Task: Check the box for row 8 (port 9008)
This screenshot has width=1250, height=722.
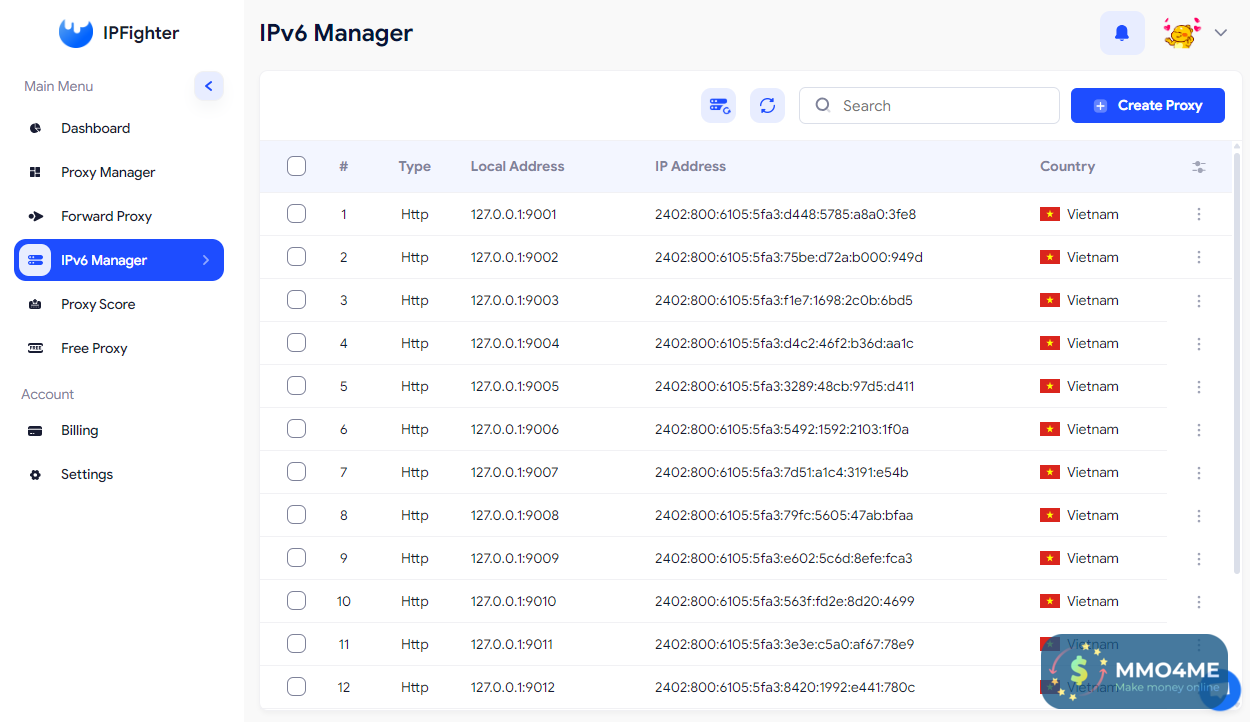Action: (x=296, y=514)
